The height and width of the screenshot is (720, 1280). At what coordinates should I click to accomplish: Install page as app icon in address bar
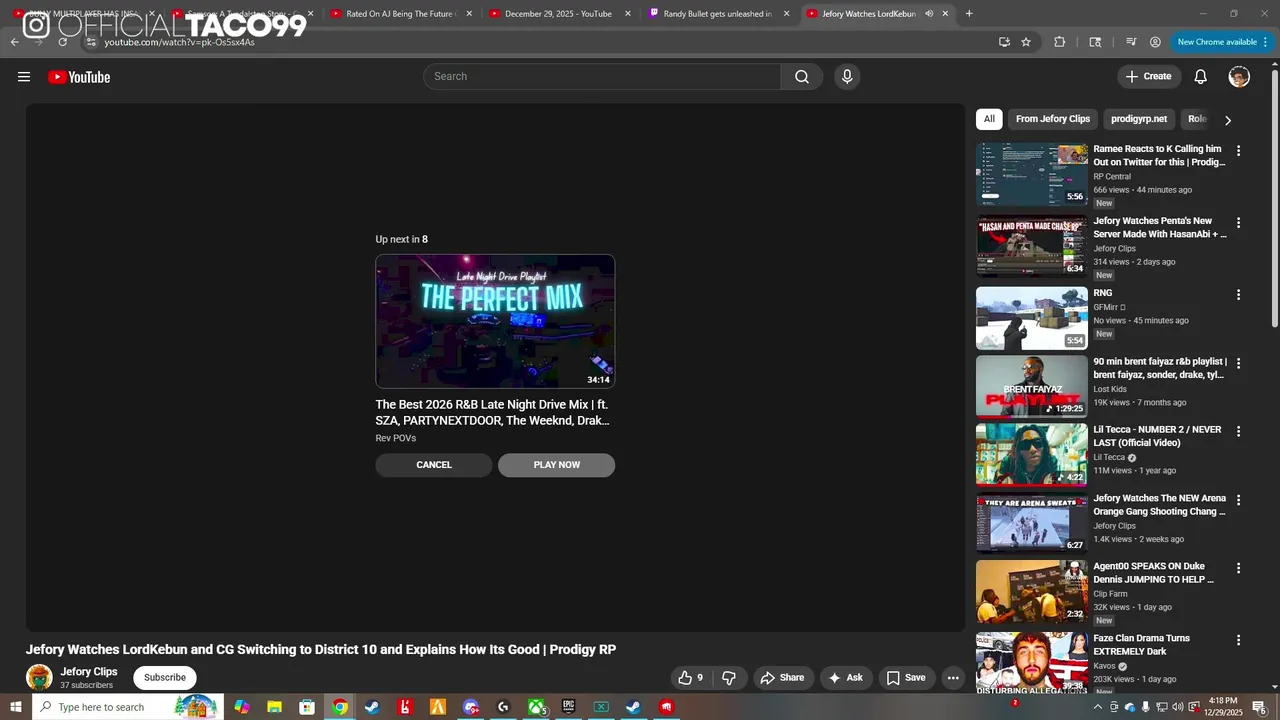click(x=1004, y=42)
